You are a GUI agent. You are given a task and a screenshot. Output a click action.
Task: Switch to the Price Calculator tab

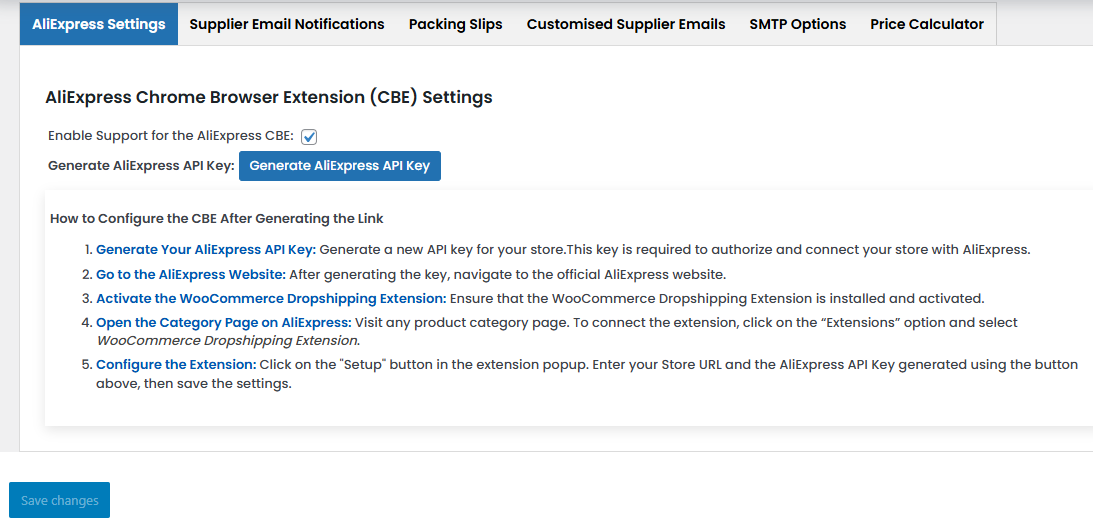(926, 24)
